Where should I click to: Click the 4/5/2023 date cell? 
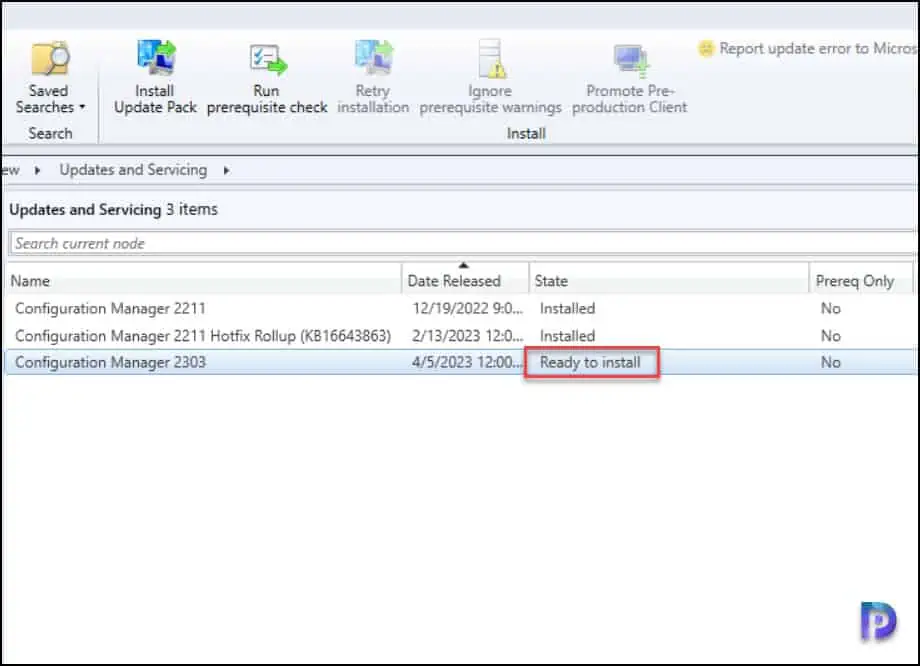click(467, 362)
